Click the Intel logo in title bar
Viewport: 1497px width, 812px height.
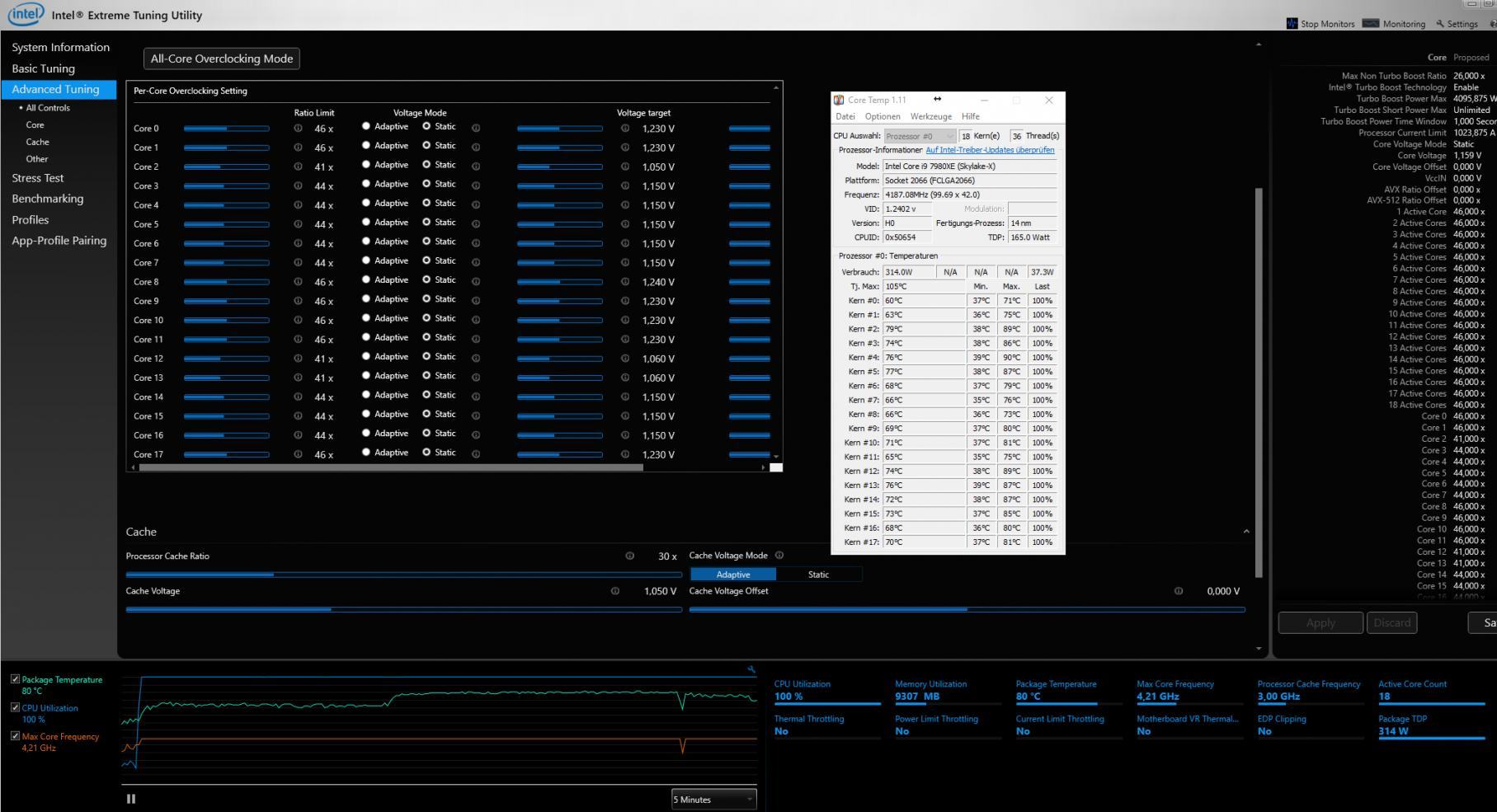click(x=26, y=14)
